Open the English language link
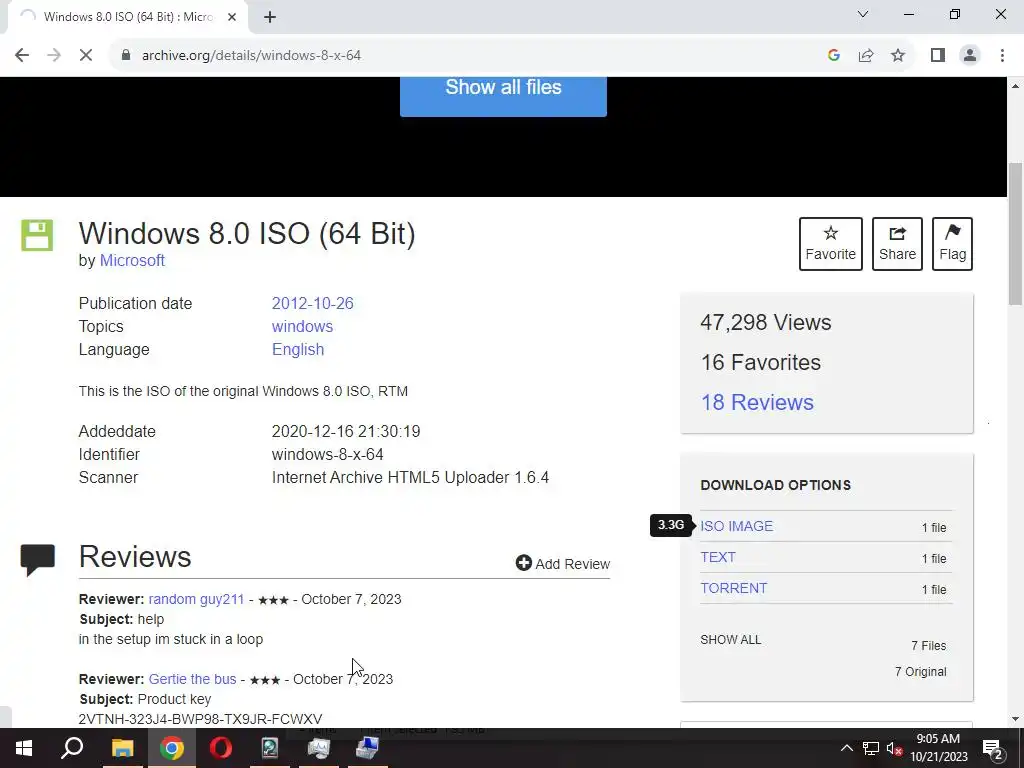Screen dimensions: 1024x768 point(298,349)
